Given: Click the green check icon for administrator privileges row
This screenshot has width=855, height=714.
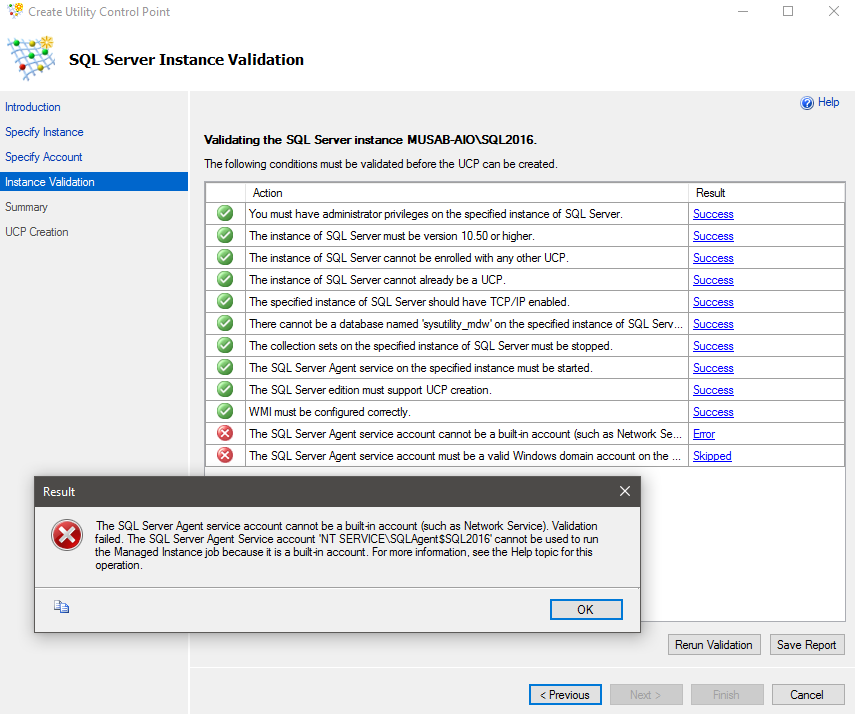Looking at the screenshot, I should [225, 214].
